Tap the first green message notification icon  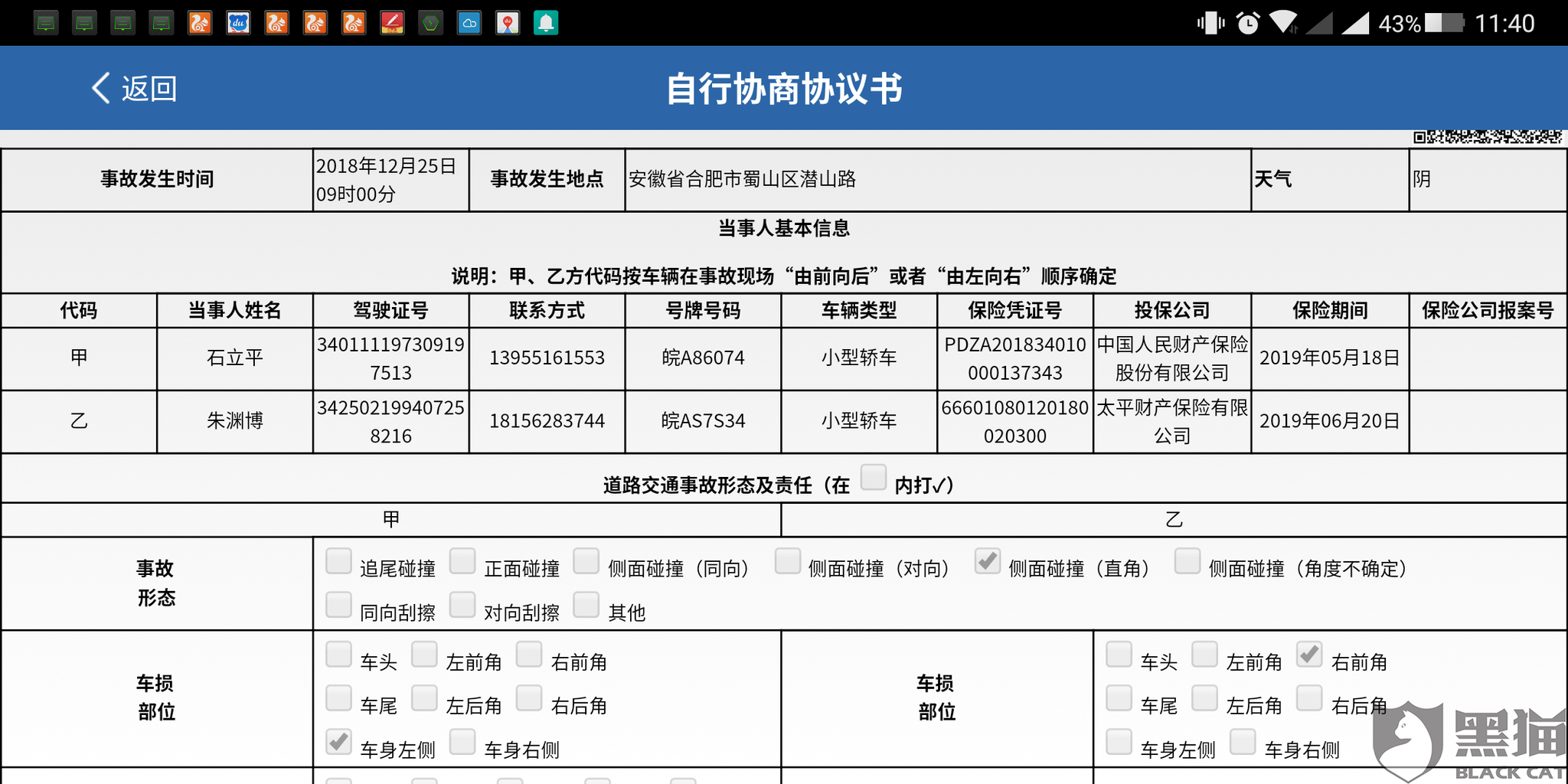click(46, 22)
